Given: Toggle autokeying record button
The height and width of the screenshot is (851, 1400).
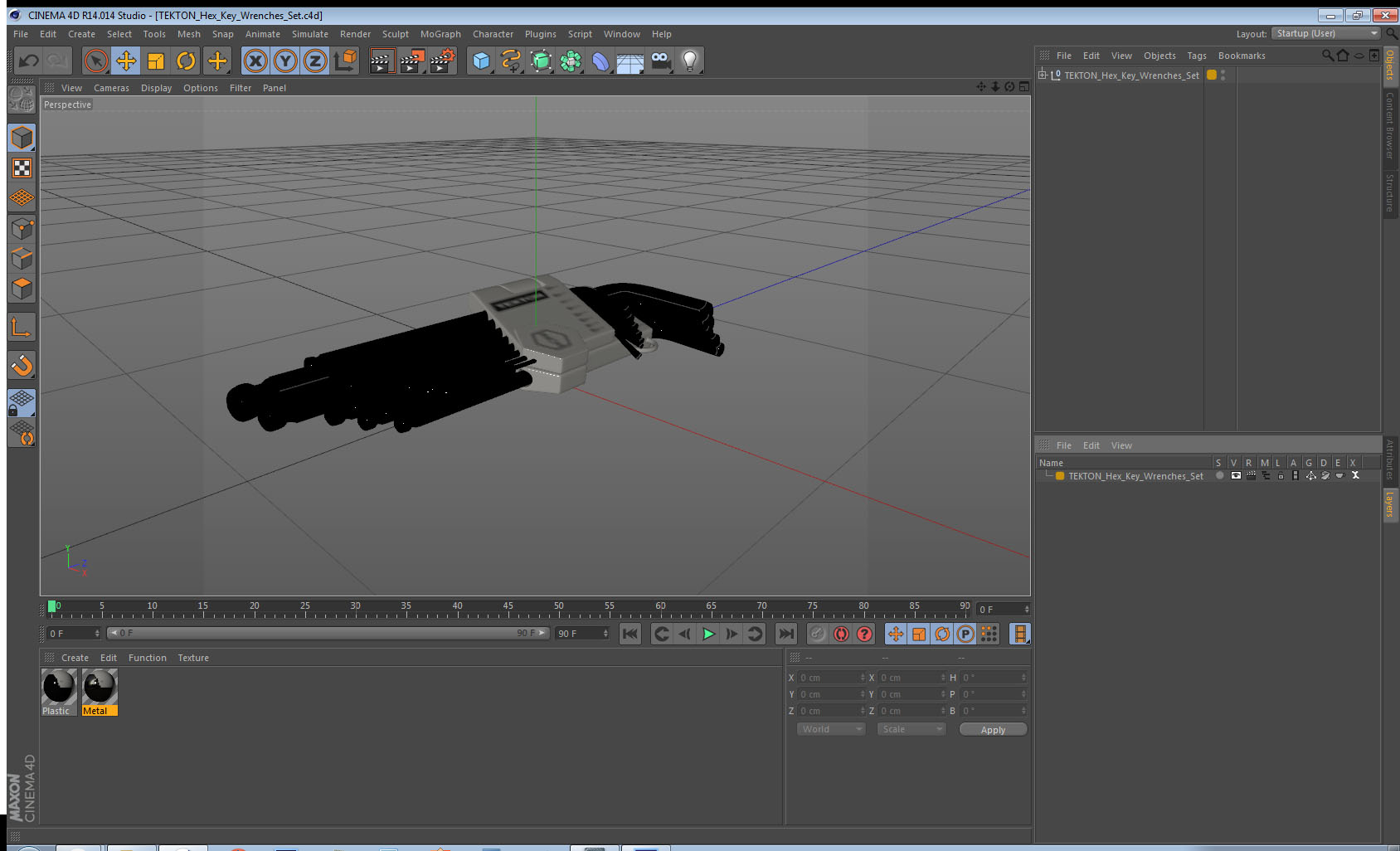Looking at the screenshot, I should tap(841, 634).
